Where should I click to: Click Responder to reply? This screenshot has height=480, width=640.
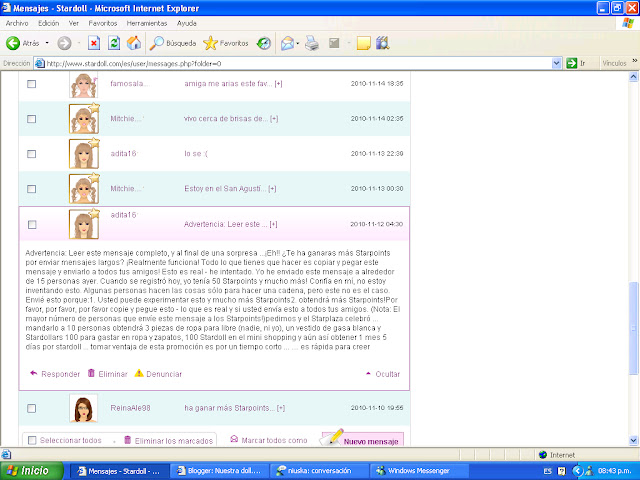(55, 374)
